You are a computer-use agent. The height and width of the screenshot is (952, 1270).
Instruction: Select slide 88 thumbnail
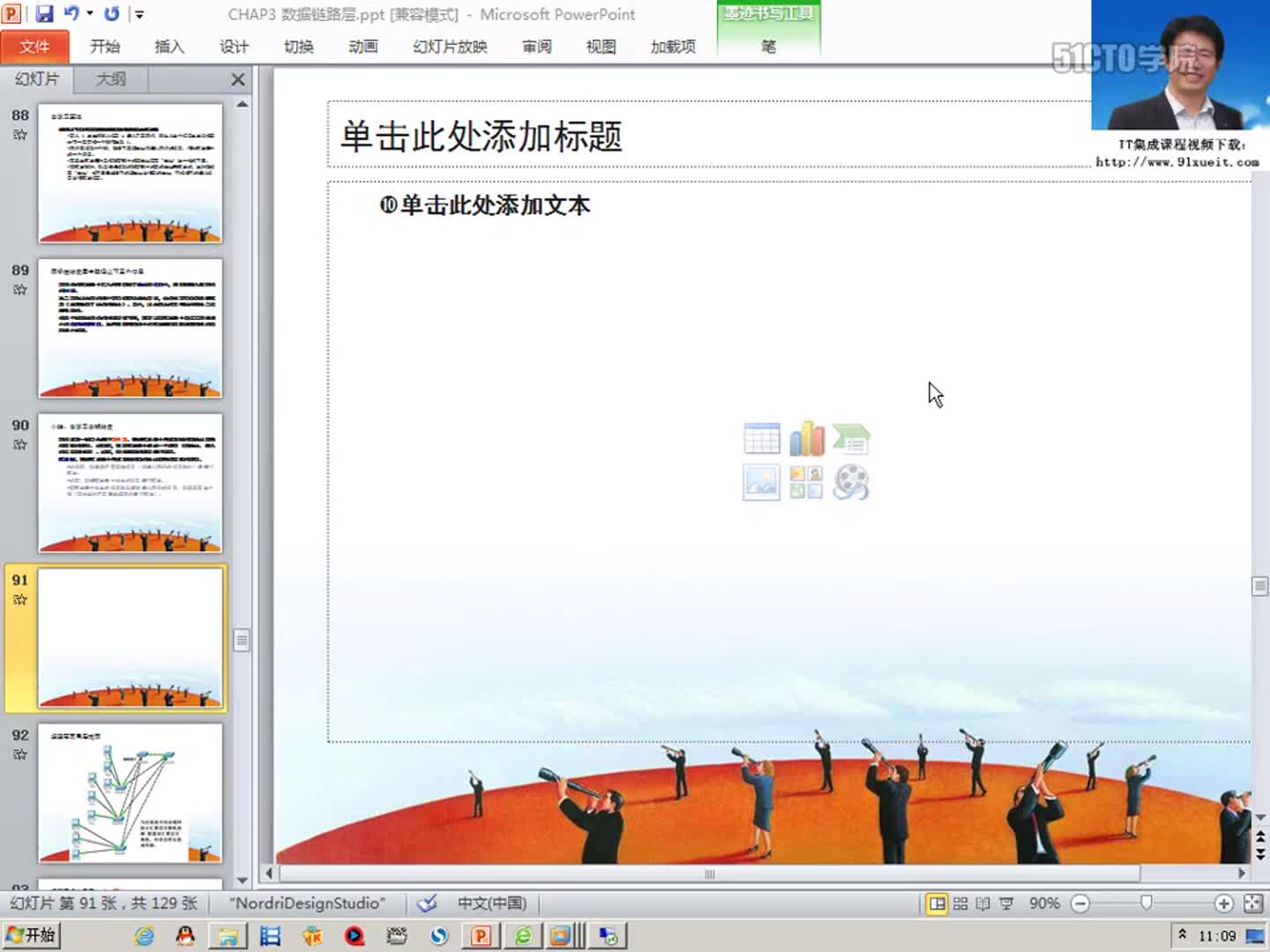click(x=131, y=174)
